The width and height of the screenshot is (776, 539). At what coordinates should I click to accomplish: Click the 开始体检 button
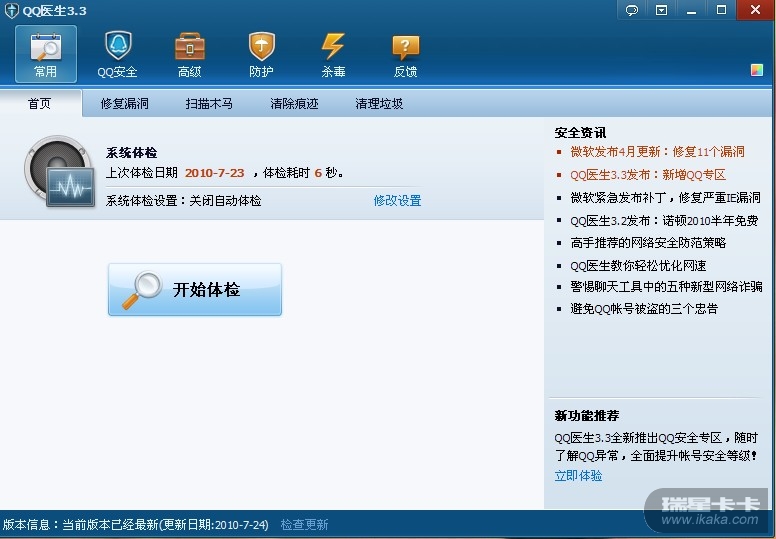click(x=195, y=290)
